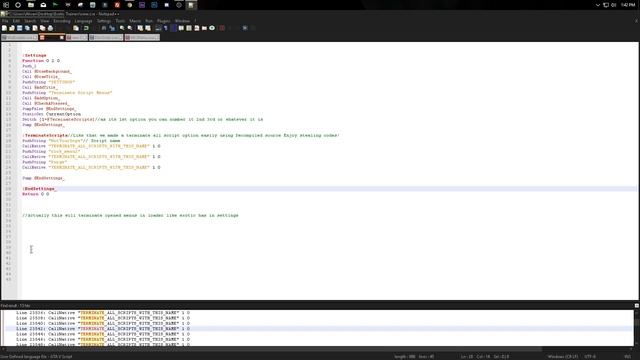Click the Find result horizontal scrollbar

click(273, 349)
